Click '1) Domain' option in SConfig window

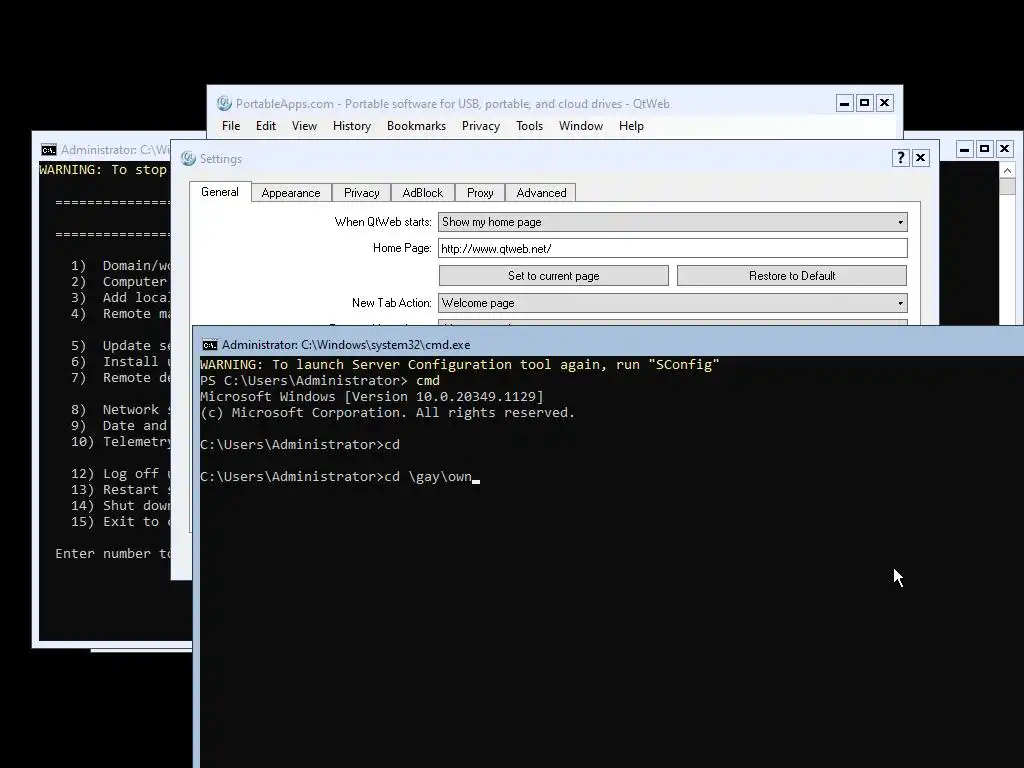pyautogui.click(x=120, y=266)
